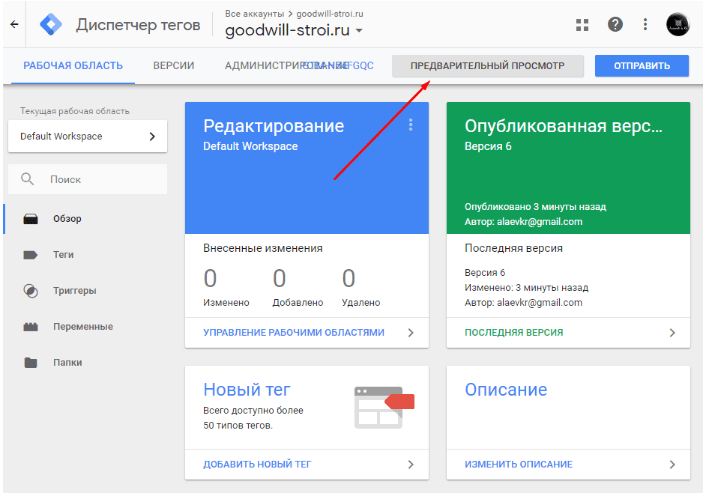705x495 pixels.
Task: Select Обзор in the sidebar
Action: pyautogui.click(x=67, y=219)
